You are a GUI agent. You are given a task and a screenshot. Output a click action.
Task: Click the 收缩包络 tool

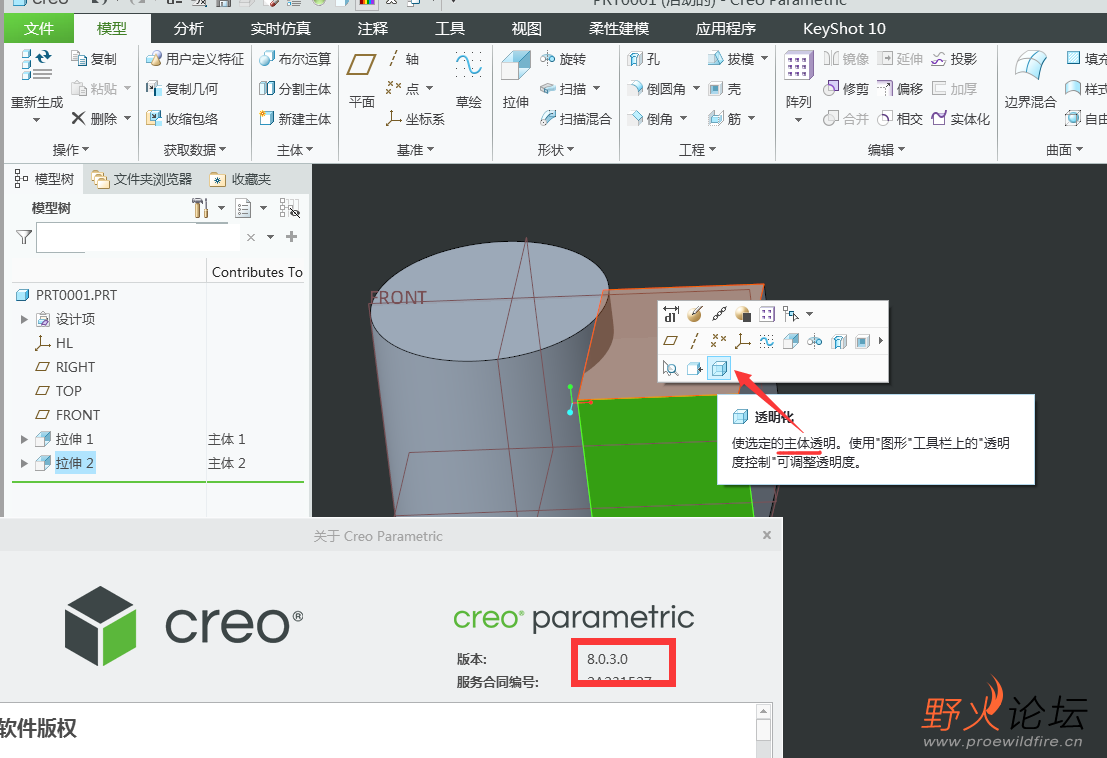point(181,119)
